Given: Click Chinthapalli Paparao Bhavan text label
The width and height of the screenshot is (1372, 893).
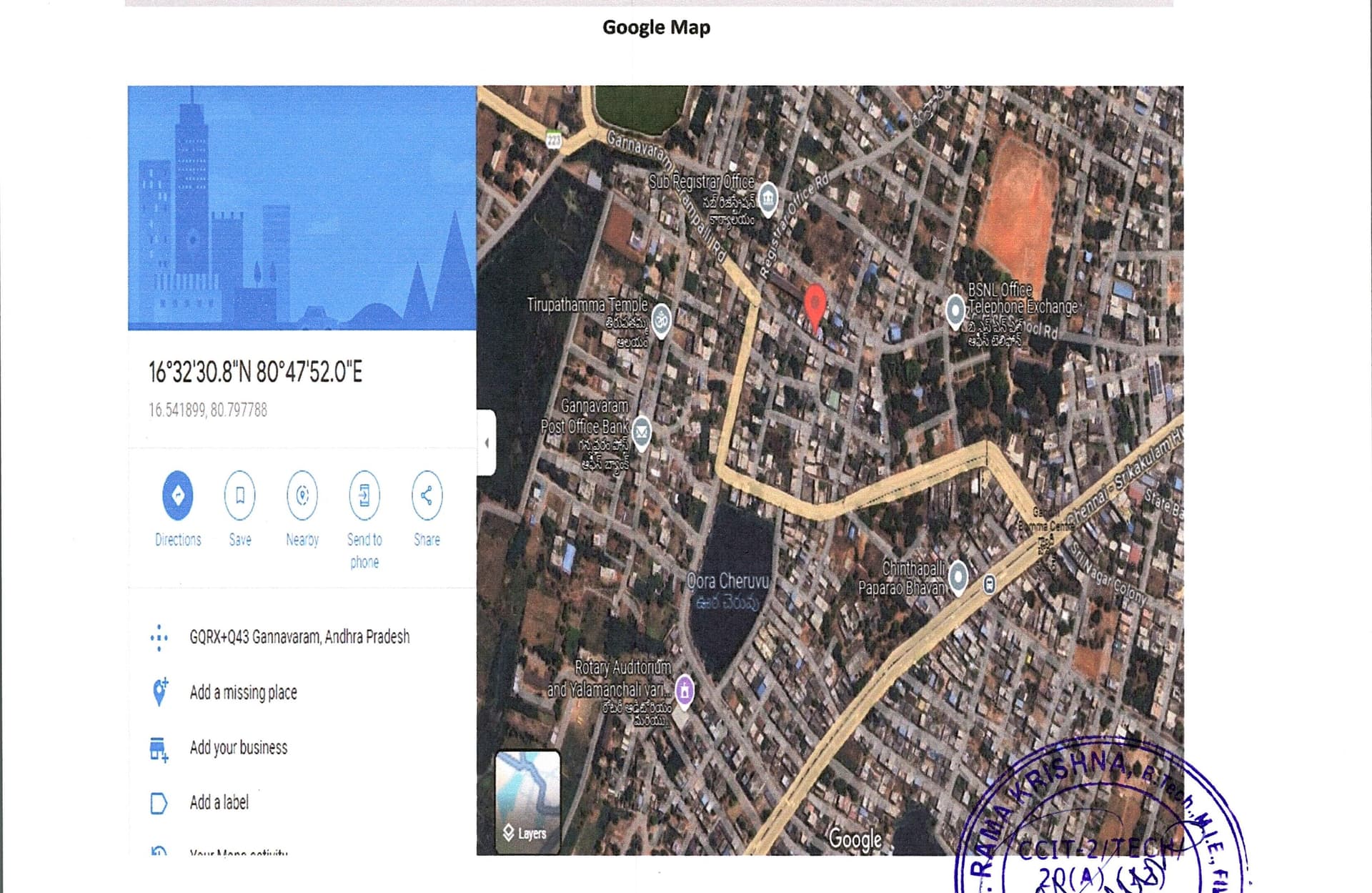Looking at the screenshot, I should point(902,578).
